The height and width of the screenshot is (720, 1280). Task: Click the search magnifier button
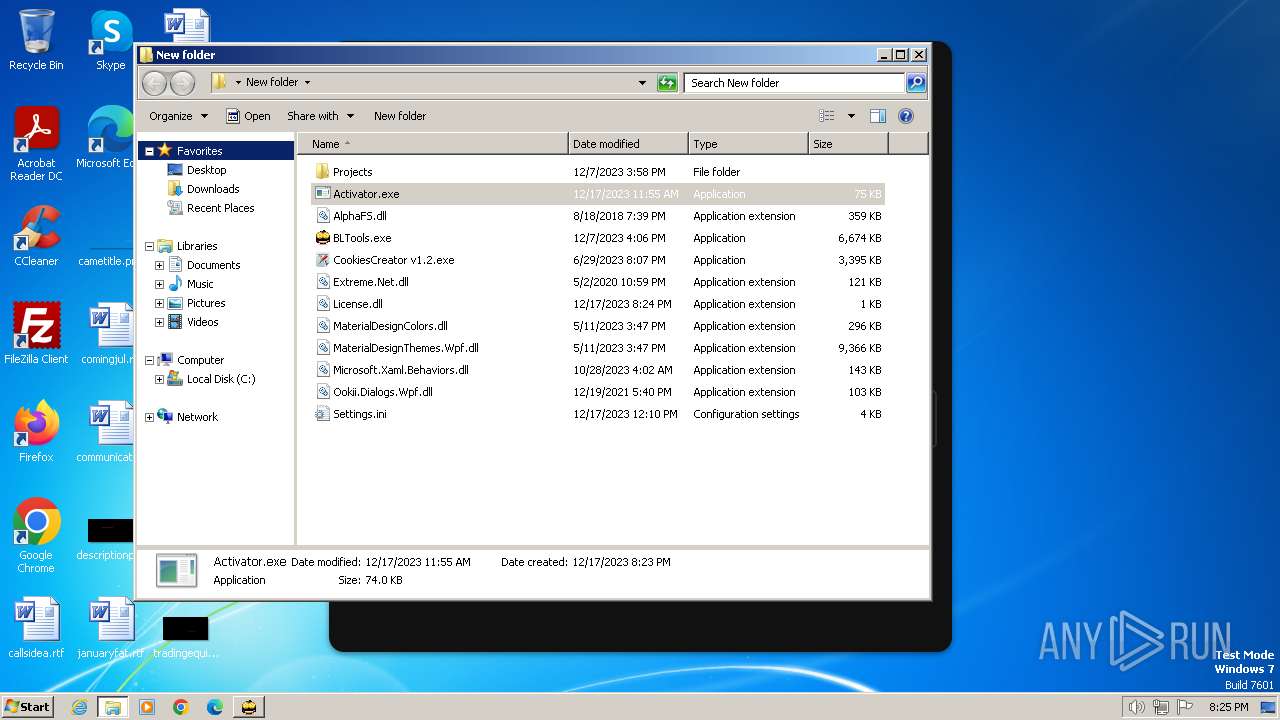[916, 83]
